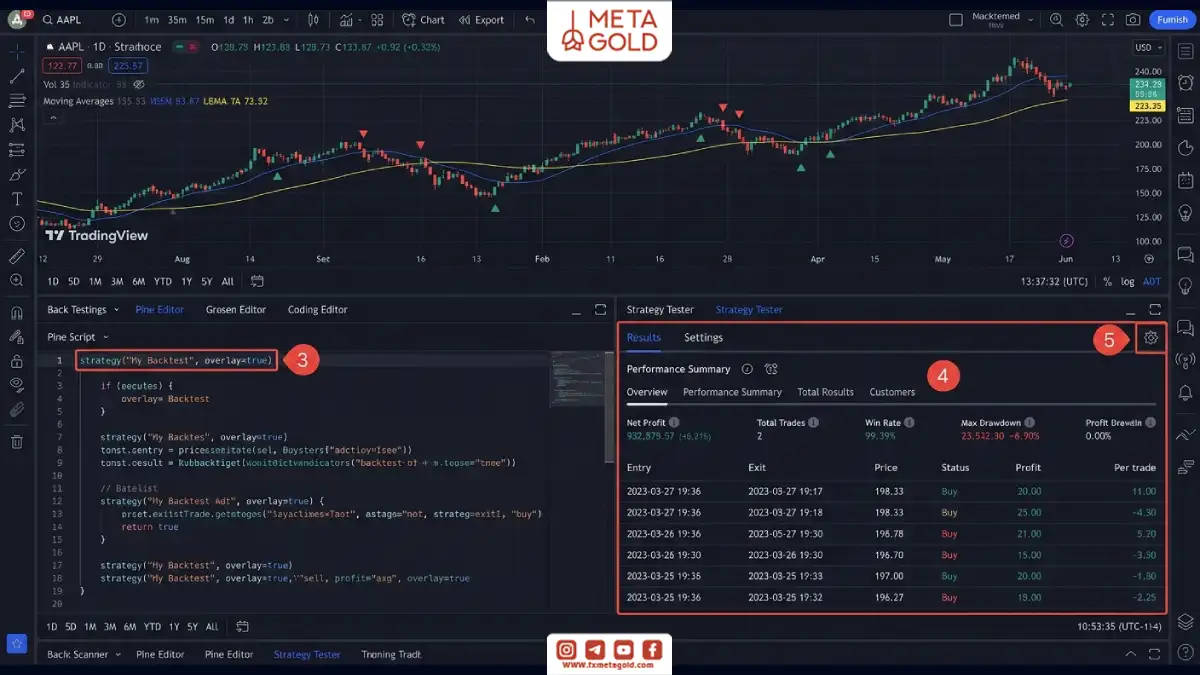Screen dimensions: 1200x675
Task: Select the Overview tab
Action: 647,392
